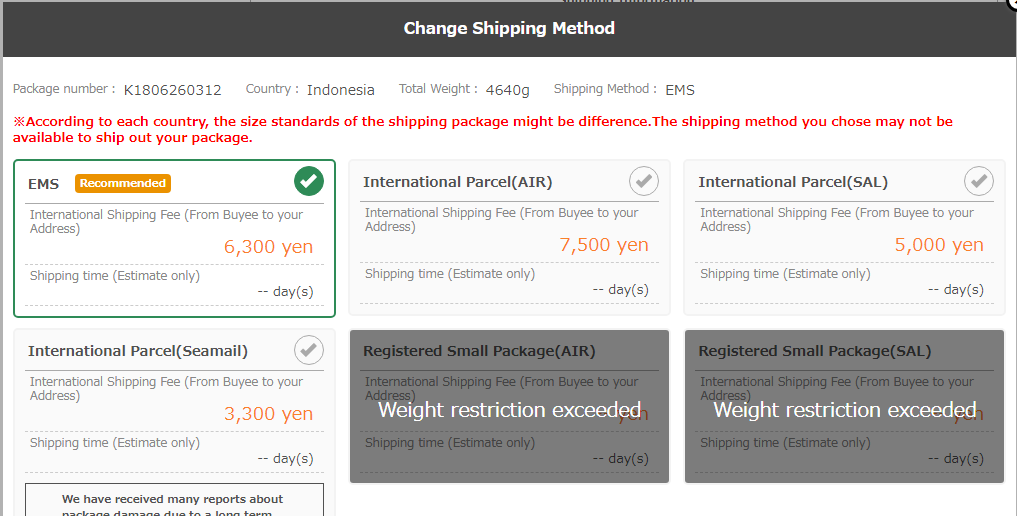Click the 6,300 yen EMS fee
This screenshot has width=1017, height=516.
pos(268,247)
